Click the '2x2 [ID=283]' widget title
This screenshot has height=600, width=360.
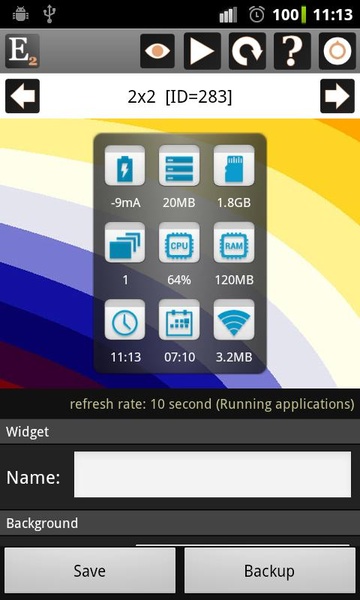180,97
